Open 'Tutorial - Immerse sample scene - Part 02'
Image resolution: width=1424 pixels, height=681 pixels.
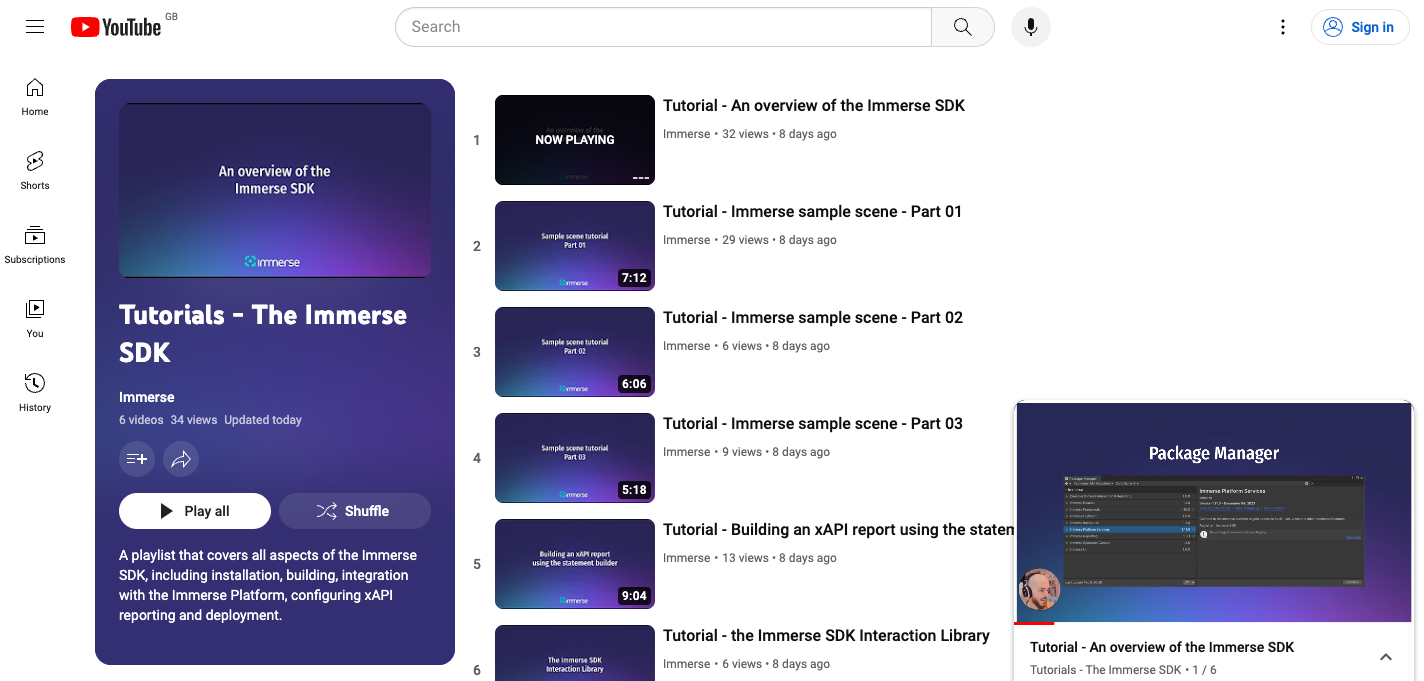813,318
